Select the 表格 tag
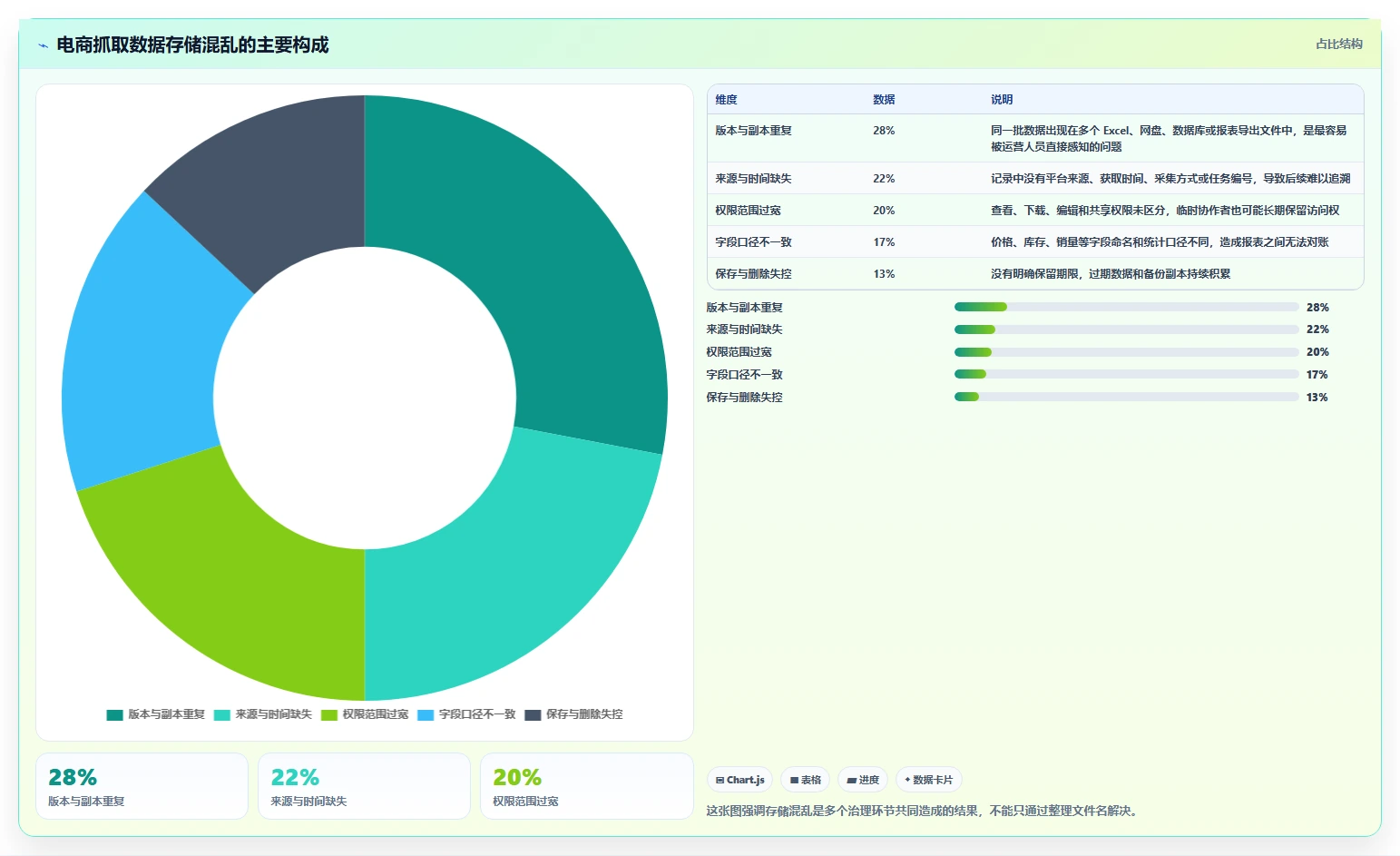This screenshot has width=1400, height=856. click(805, 780)
